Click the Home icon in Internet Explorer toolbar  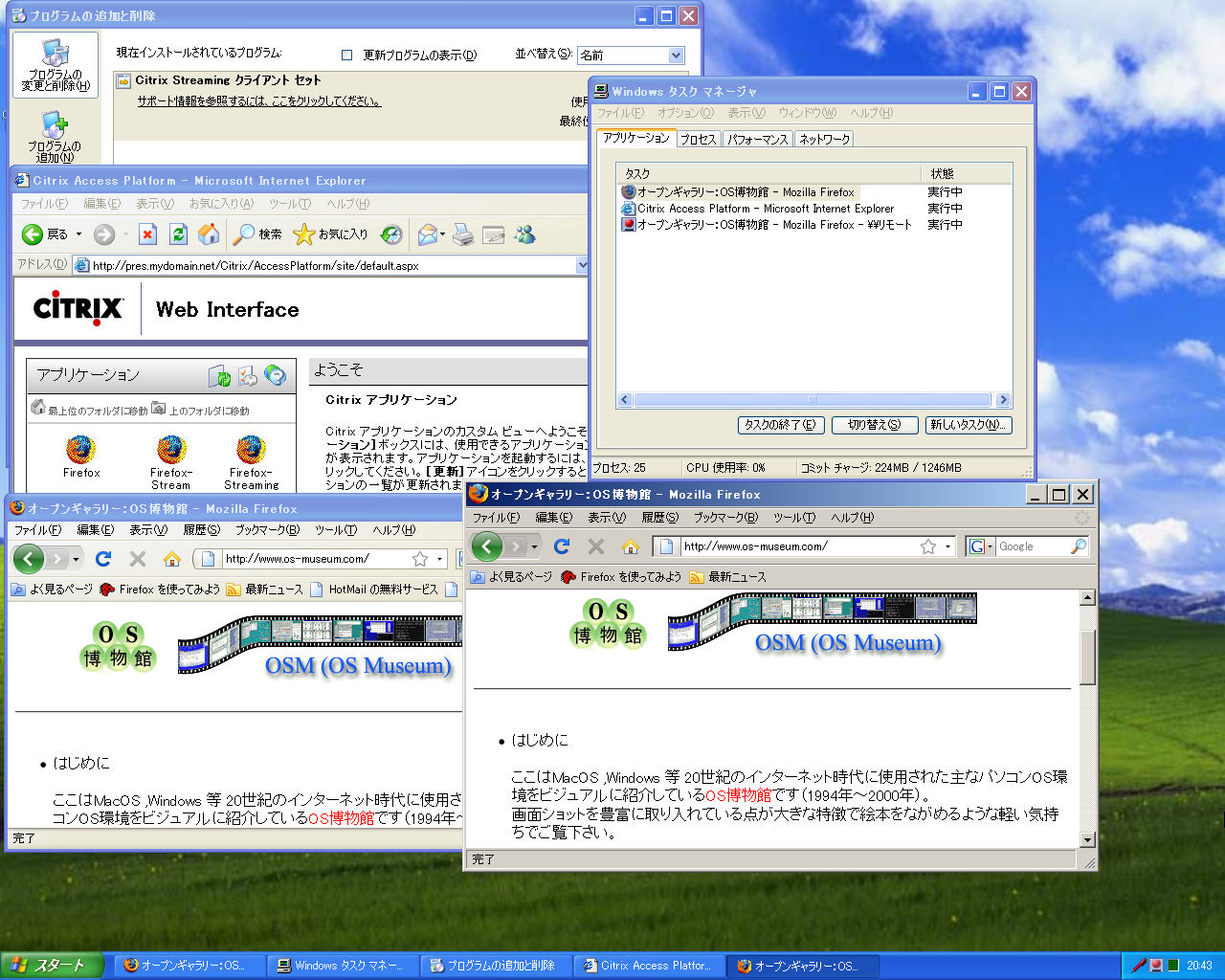click(209, 234)
